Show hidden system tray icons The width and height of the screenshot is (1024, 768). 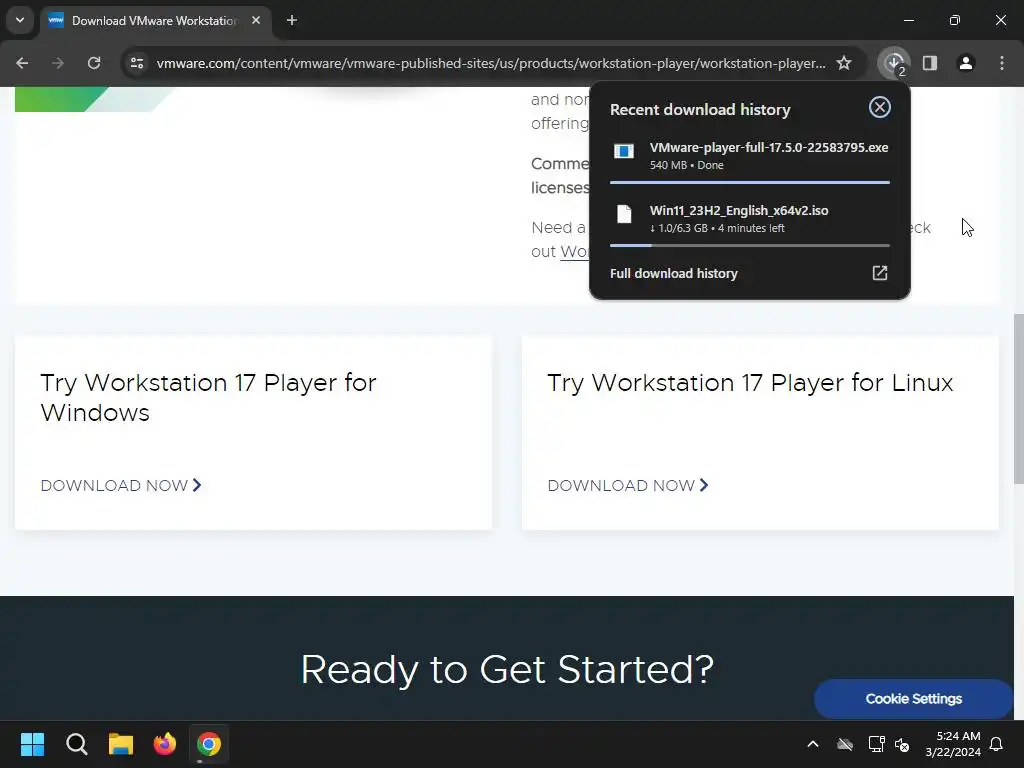[813, 744]
